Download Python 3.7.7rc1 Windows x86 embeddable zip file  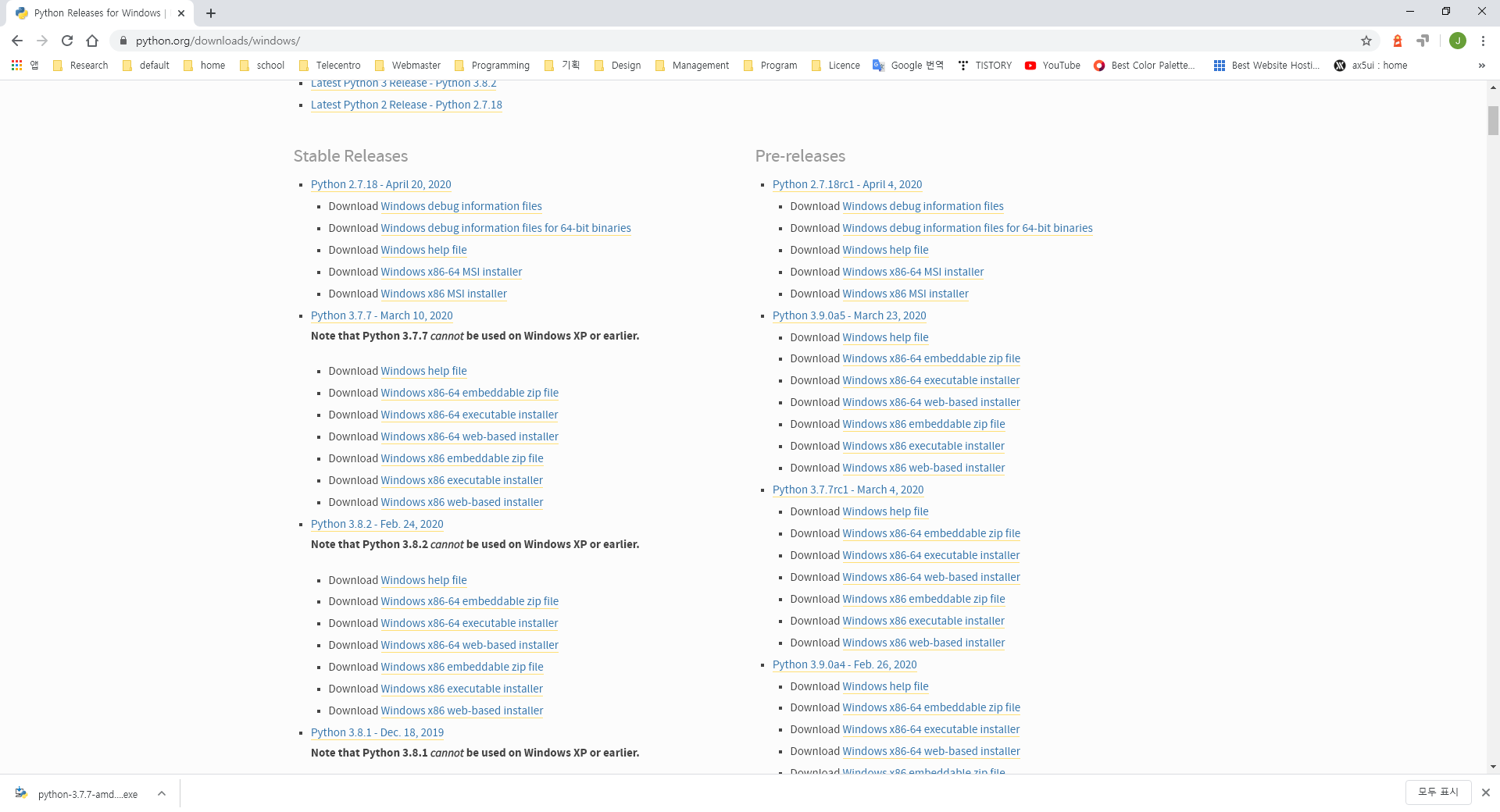[923, 599]
